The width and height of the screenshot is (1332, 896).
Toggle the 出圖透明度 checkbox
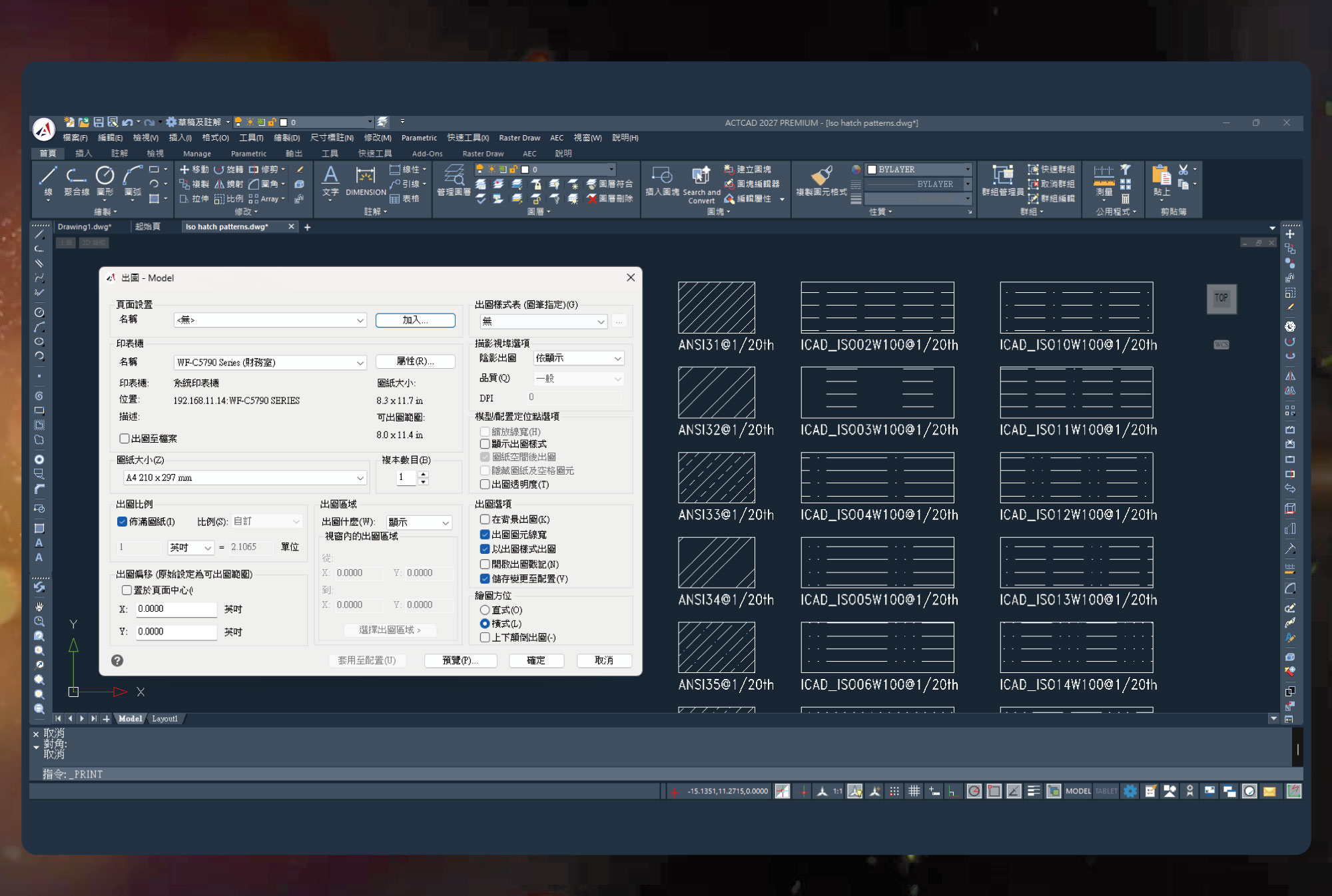485,485
